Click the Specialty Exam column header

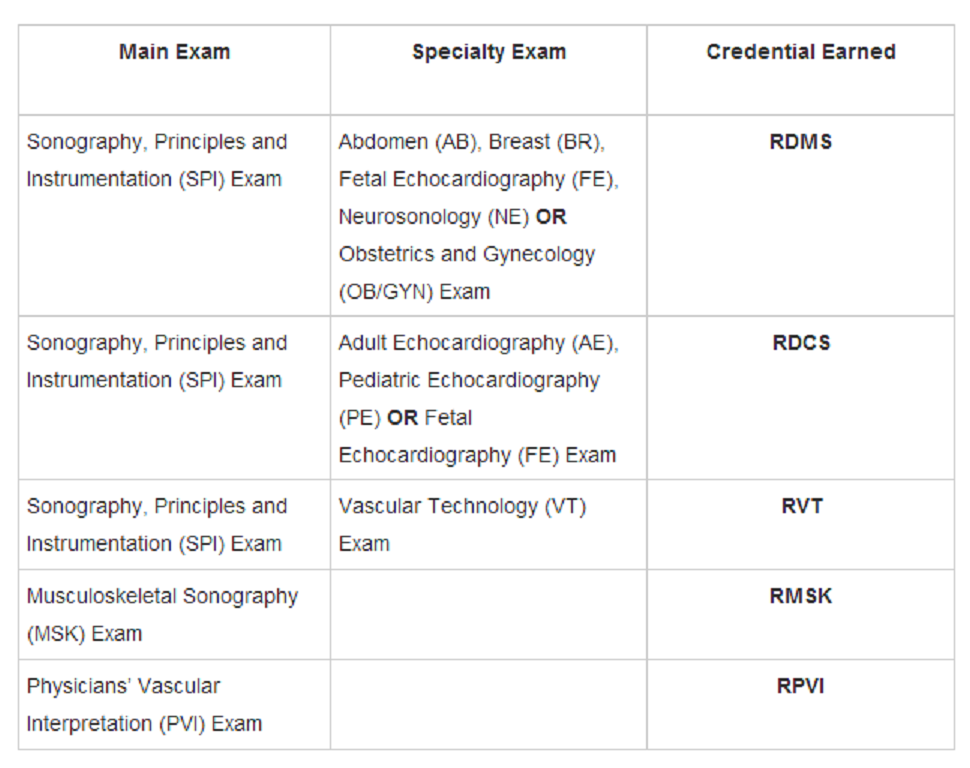pyautogui.click(x=489, y=52)
